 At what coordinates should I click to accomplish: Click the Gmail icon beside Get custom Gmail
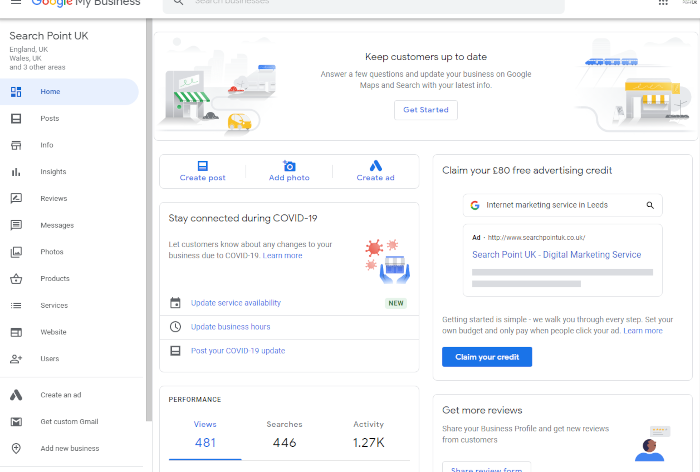[16, 422]
